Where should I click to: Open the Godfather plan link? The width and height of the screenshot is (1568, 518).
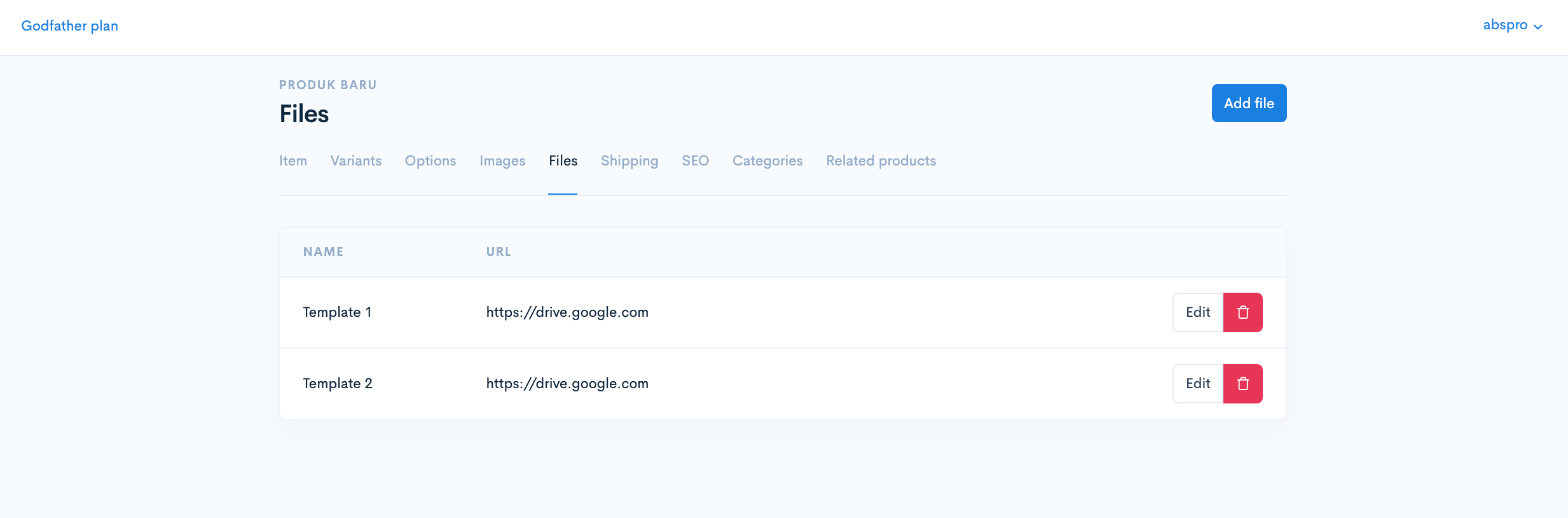(x=70, y=26)
